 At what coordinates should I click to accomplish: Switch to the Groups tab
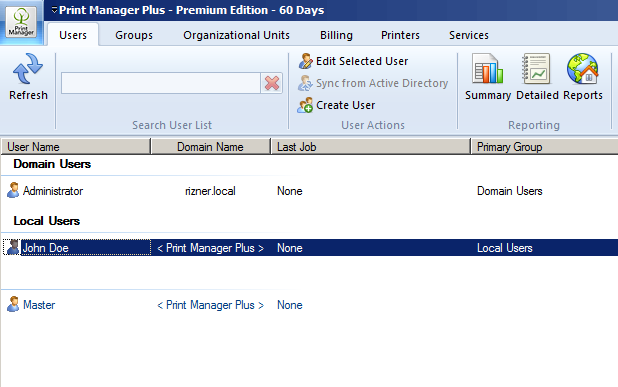(134, 35)
